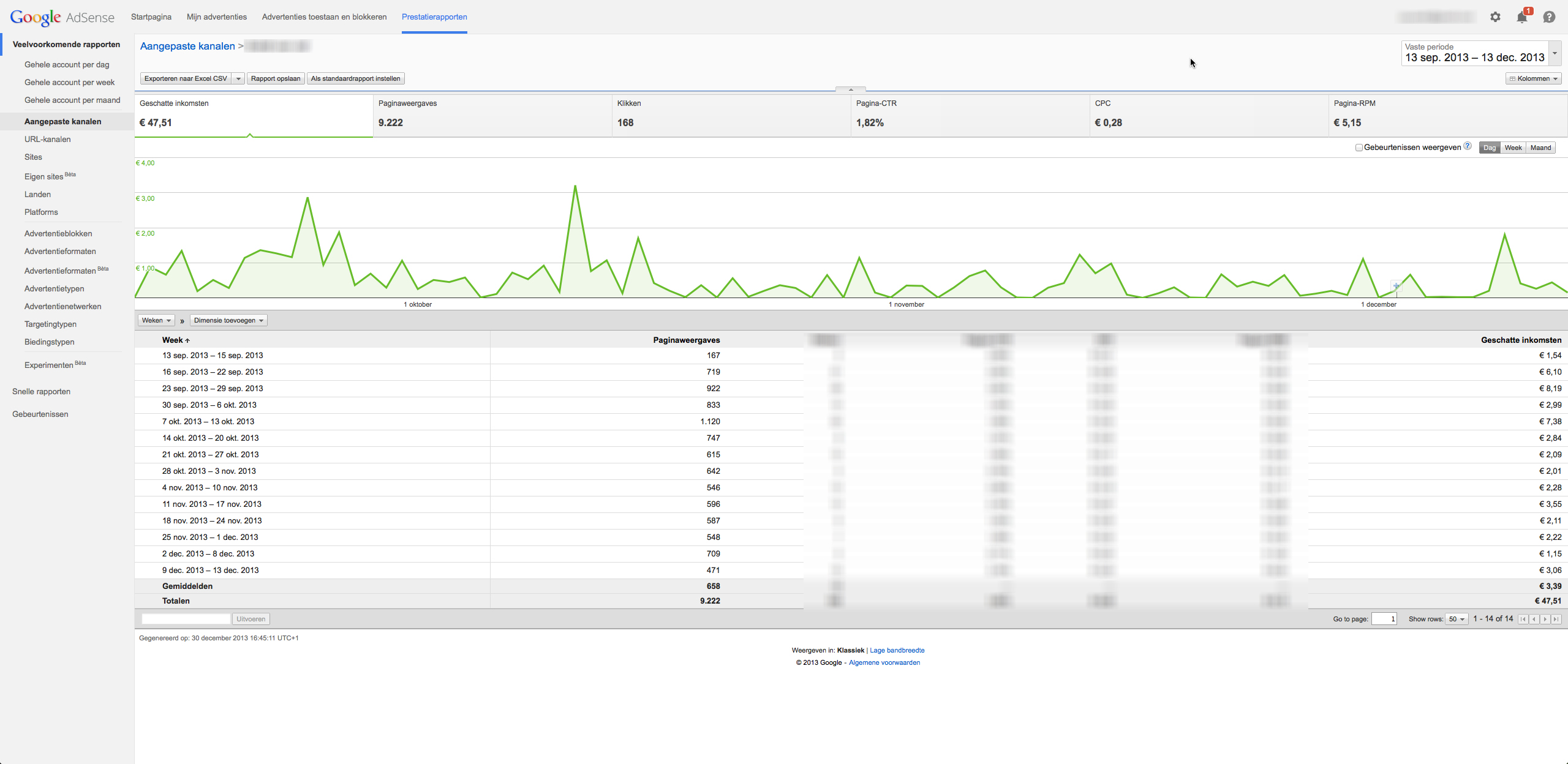The width and height of the screenshot is (1568, 764).
Task: Select the Klikken metric card
Action: (x=731, y=115)
